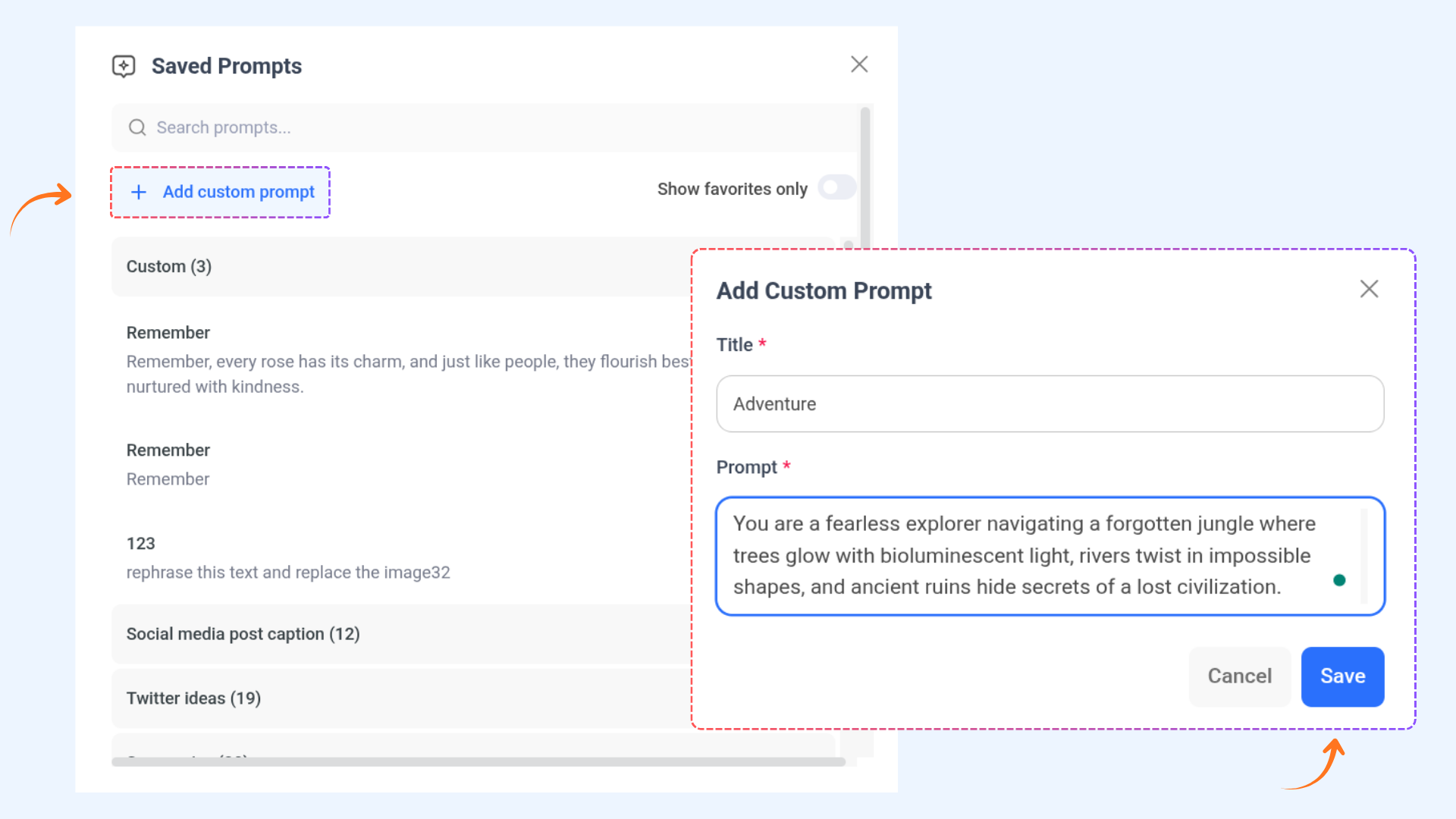Image resolution: width=1456 pixels, height=819 pixels.
Task: Click the vertical scrollbar of prompts list
Action: (x=864, y=178)
